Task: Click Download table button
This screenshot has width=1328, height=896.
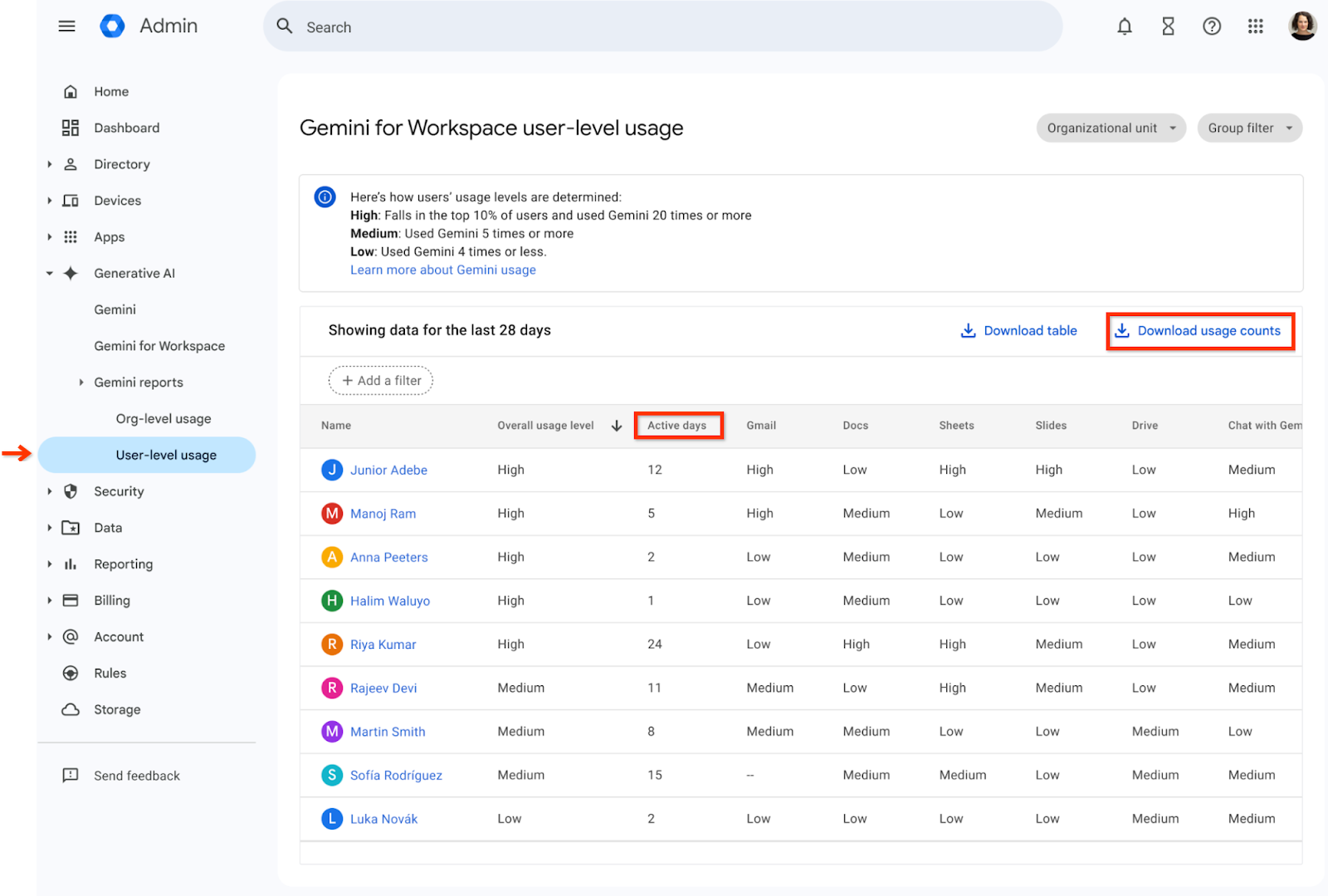Action: click(x=1018, y=330)
